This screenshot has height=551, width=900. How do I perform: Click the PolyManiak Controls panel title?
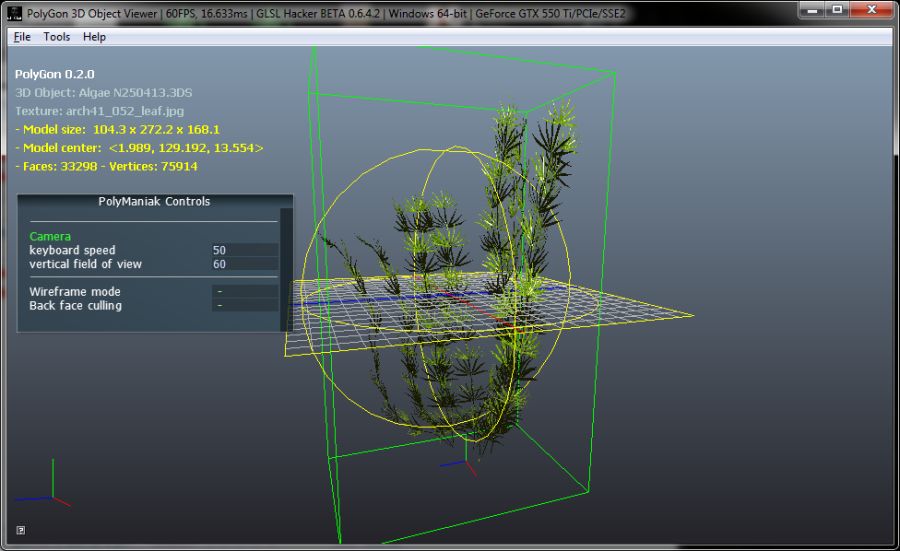tap(154, 201)
